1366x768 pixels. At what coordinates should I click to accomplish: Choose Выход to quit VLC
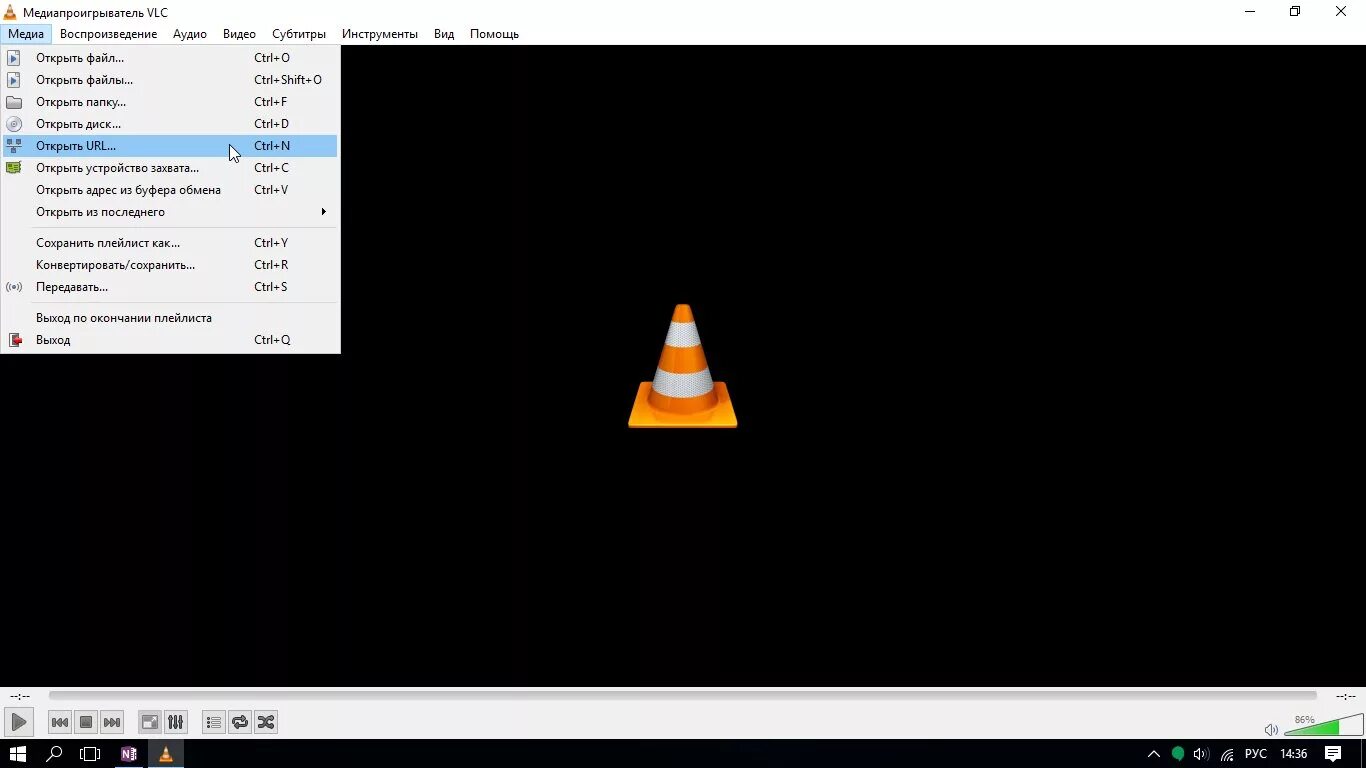pos(170,340)
